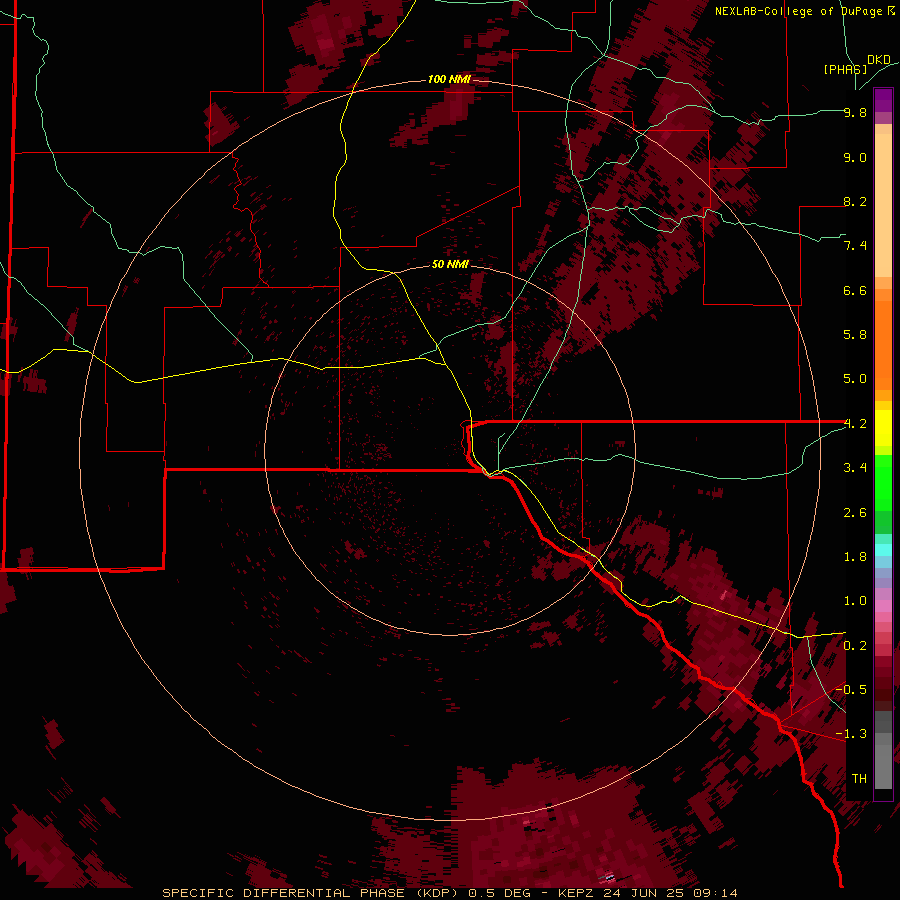The image size is (900, 900).
Task: Pick the cyan segment of the color bar
Action: tap(883, 550)
